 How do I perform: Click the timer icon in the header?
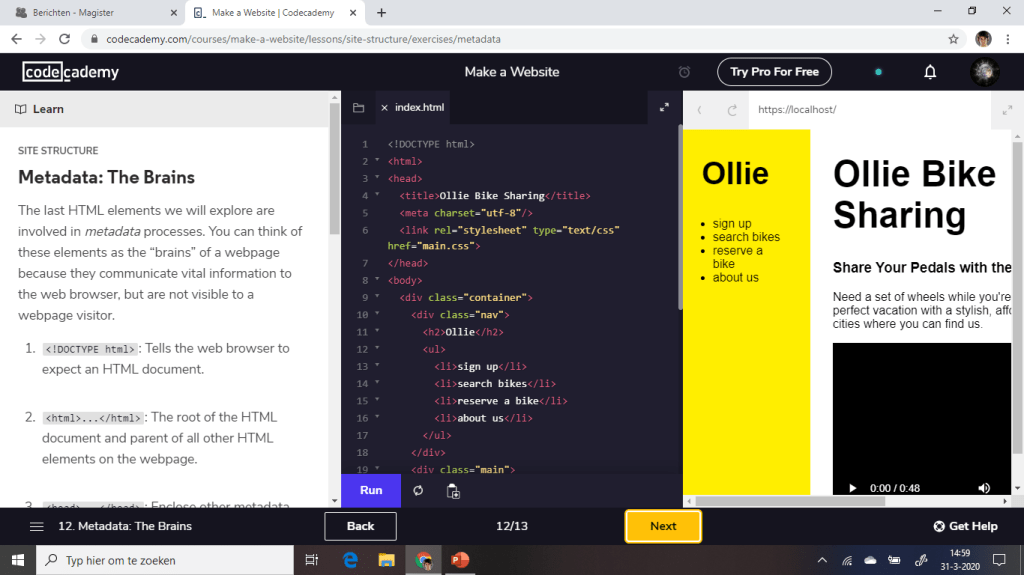click(684, 72)
